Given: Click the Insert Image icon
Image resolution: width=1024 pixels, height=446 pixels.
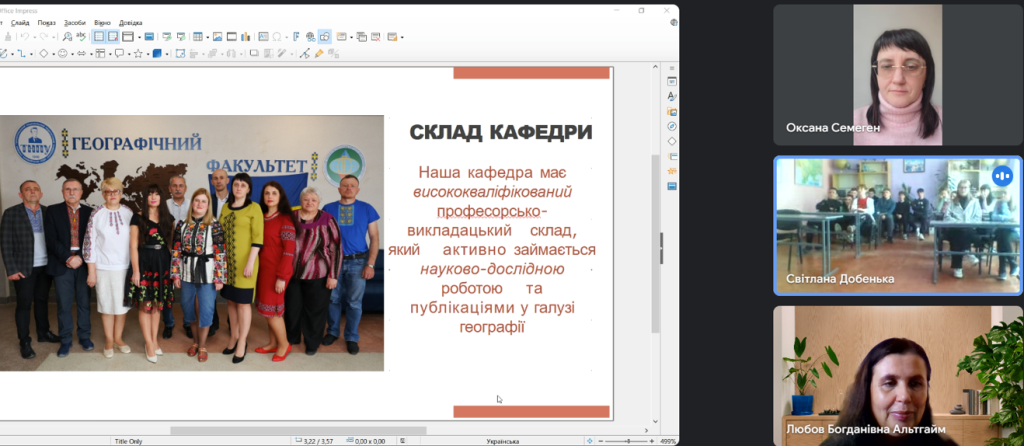Looking at the screenshot, I should [x=217, y=37].
